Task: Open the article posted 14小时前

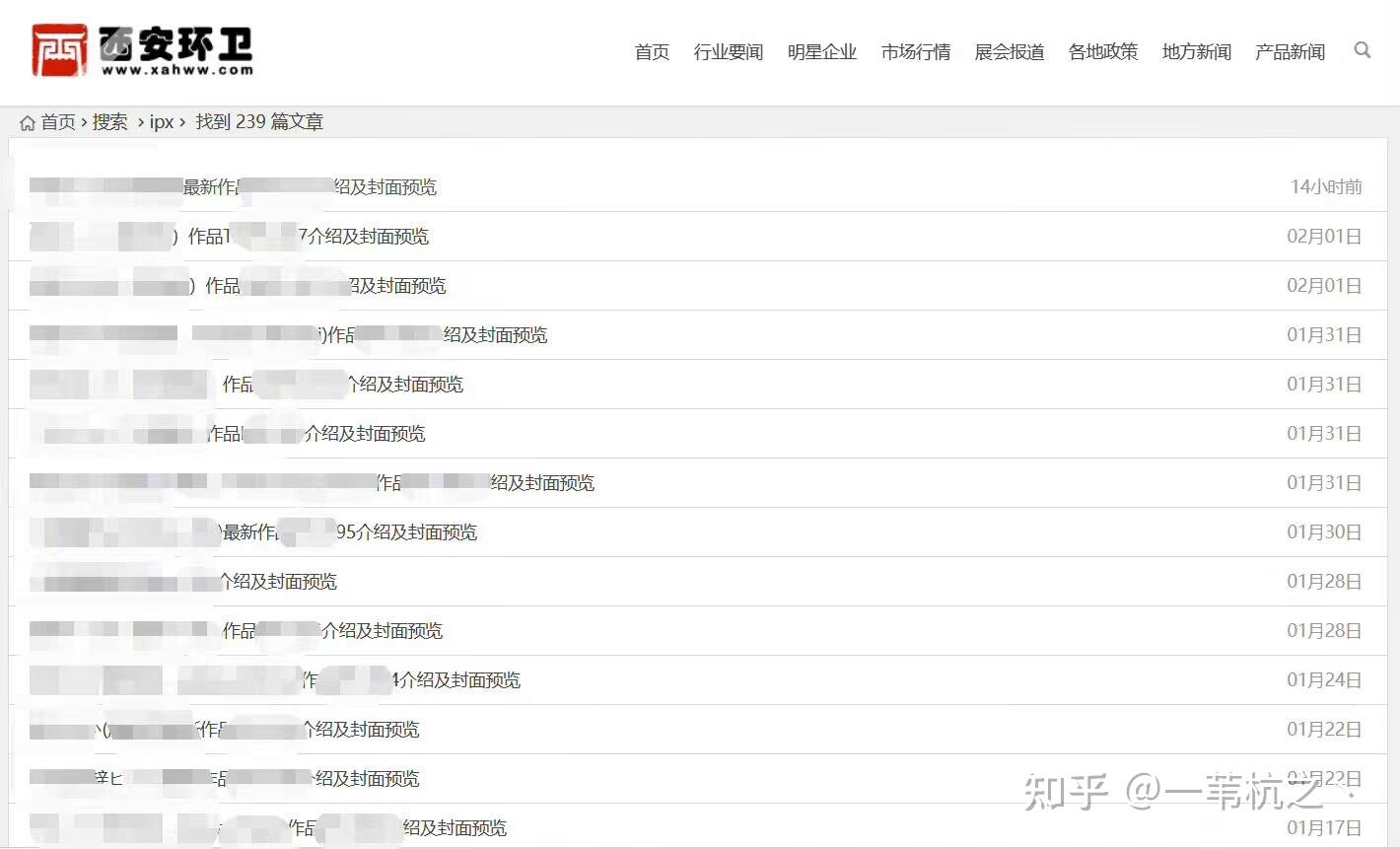Action: pos(234,186)
